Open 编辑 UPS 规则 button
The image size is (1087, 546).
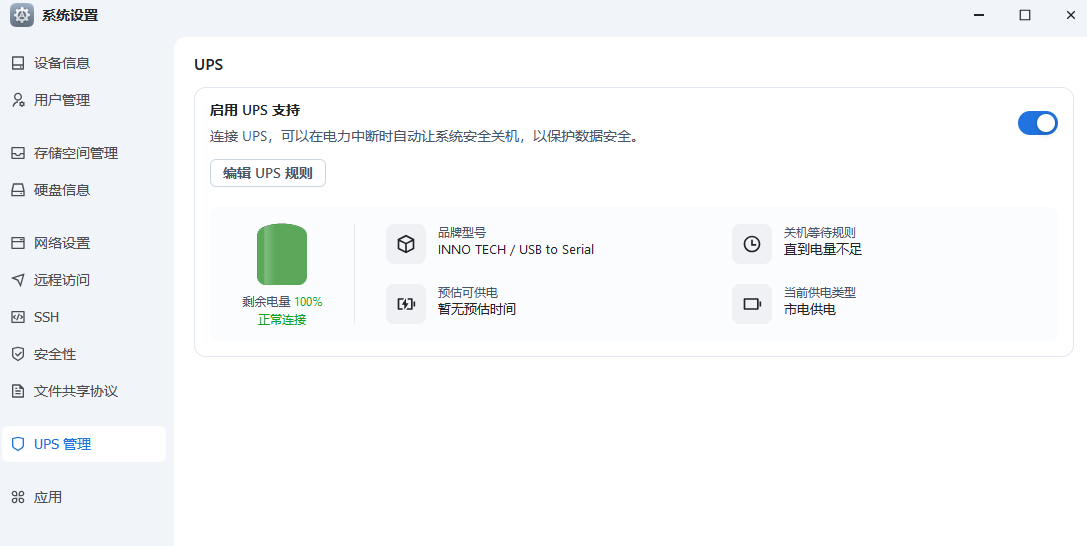click(268, 173)
